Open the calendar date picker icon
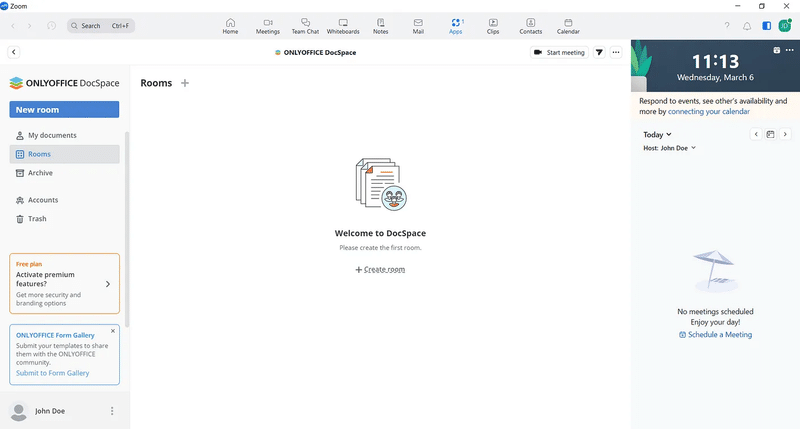This screenshot has width=800, height=429. [770, 134]
